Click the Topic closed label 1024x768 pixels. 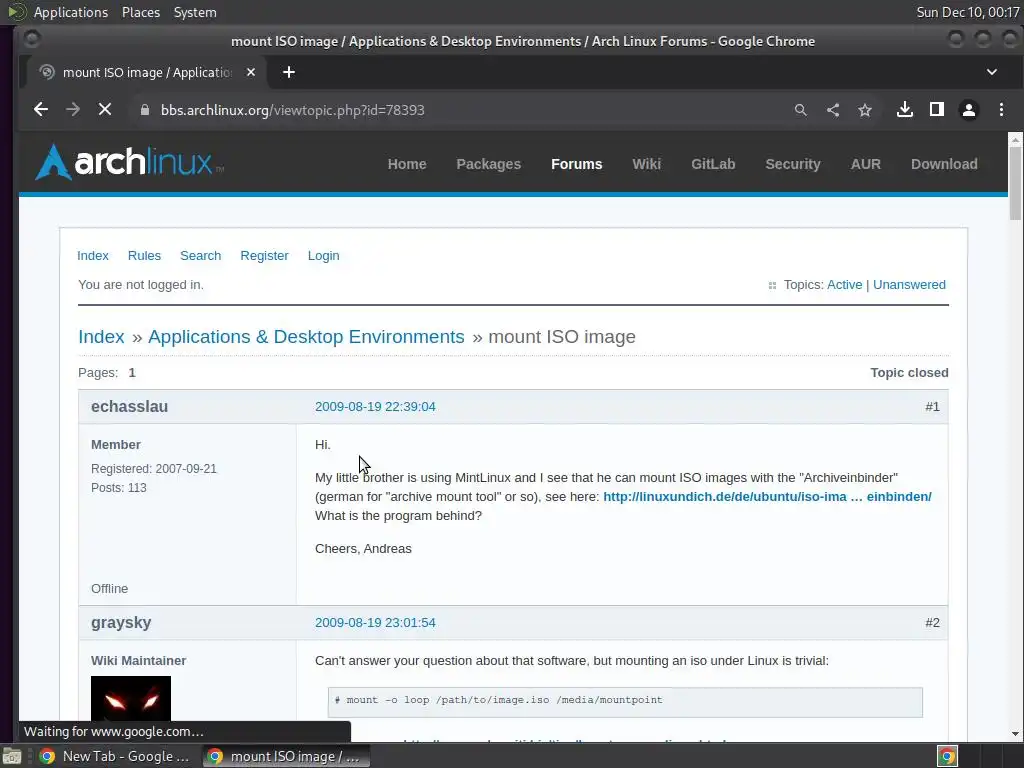909,372
